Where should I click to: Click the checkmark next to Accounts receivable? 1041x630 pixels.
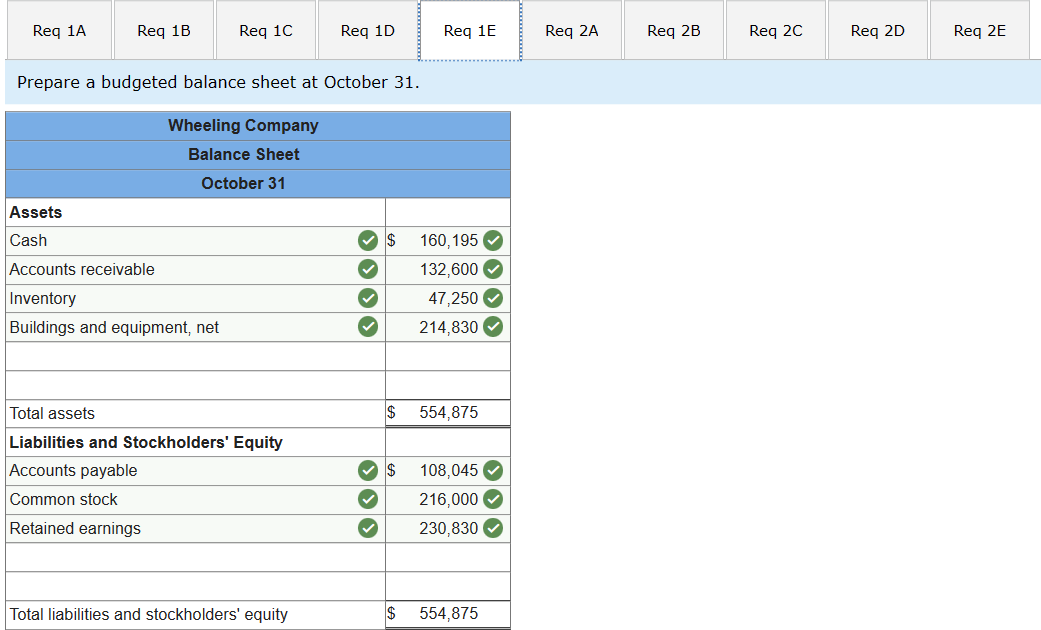(367, 269)
